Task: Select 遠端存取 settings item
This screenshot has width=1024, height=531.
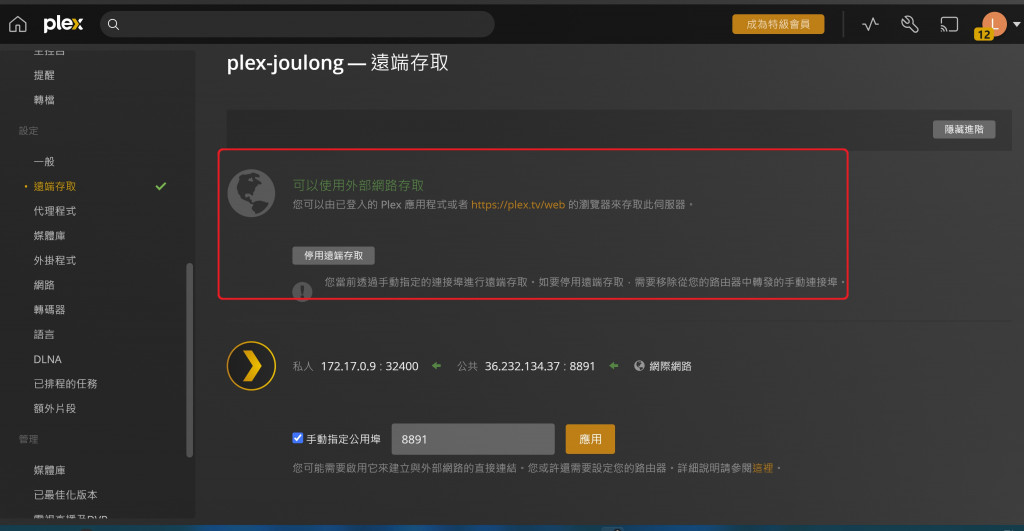Action: point(55,186)
